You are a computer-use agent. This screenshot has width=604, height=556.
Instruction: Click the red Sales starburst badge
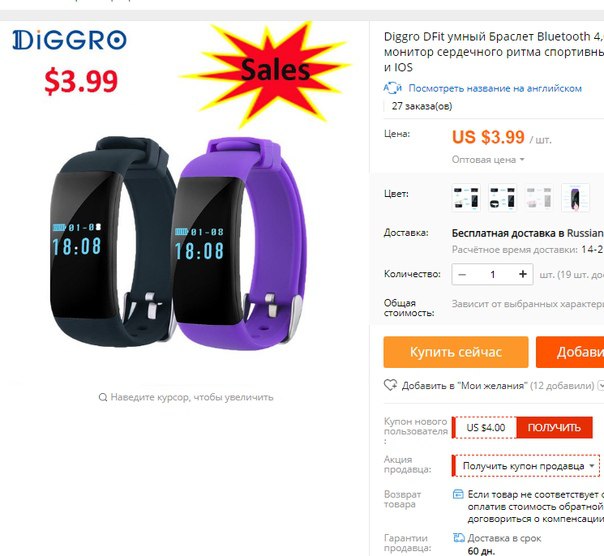pos(265,73)
